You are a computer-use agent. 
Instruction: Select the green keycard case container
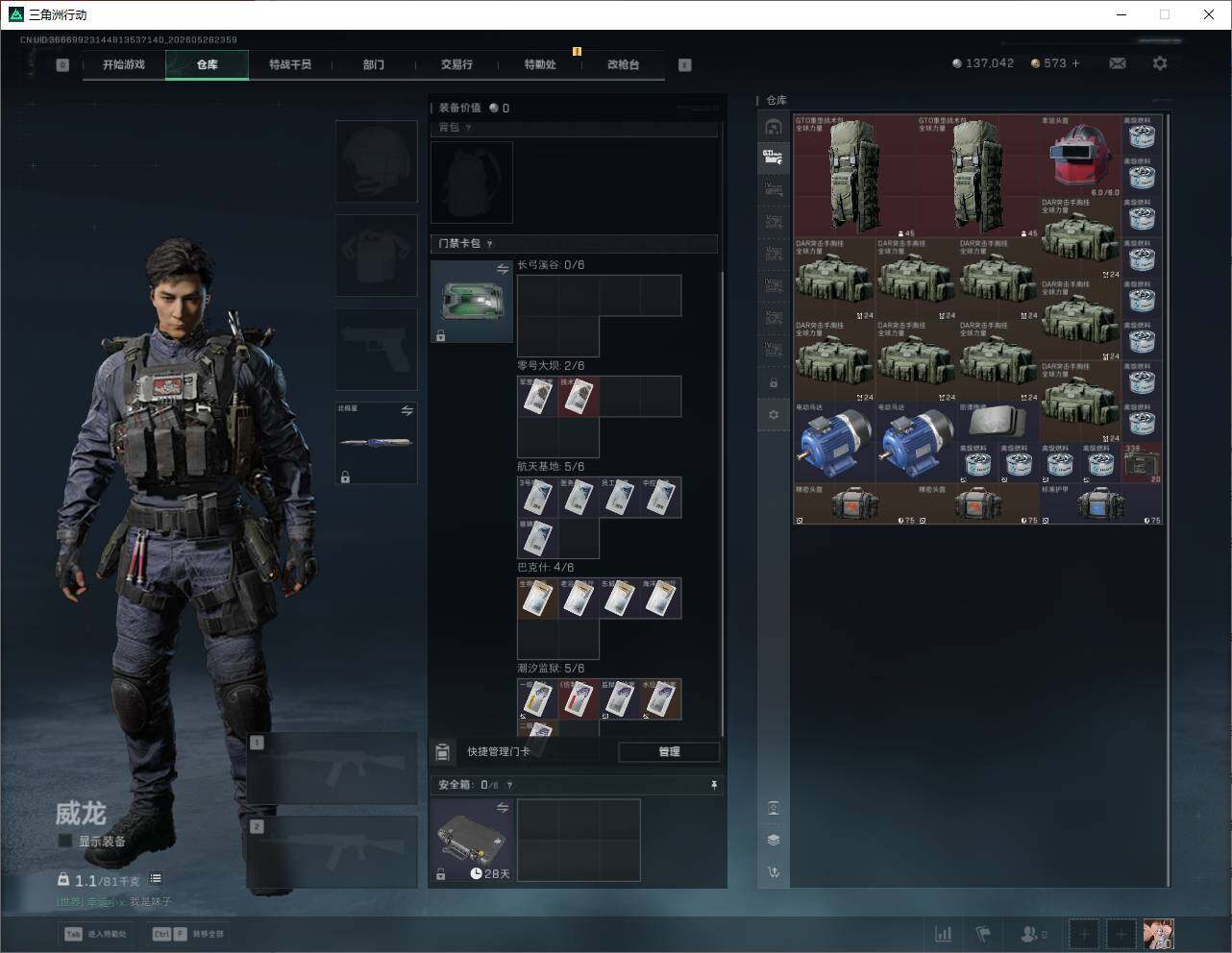pos(472,302)
